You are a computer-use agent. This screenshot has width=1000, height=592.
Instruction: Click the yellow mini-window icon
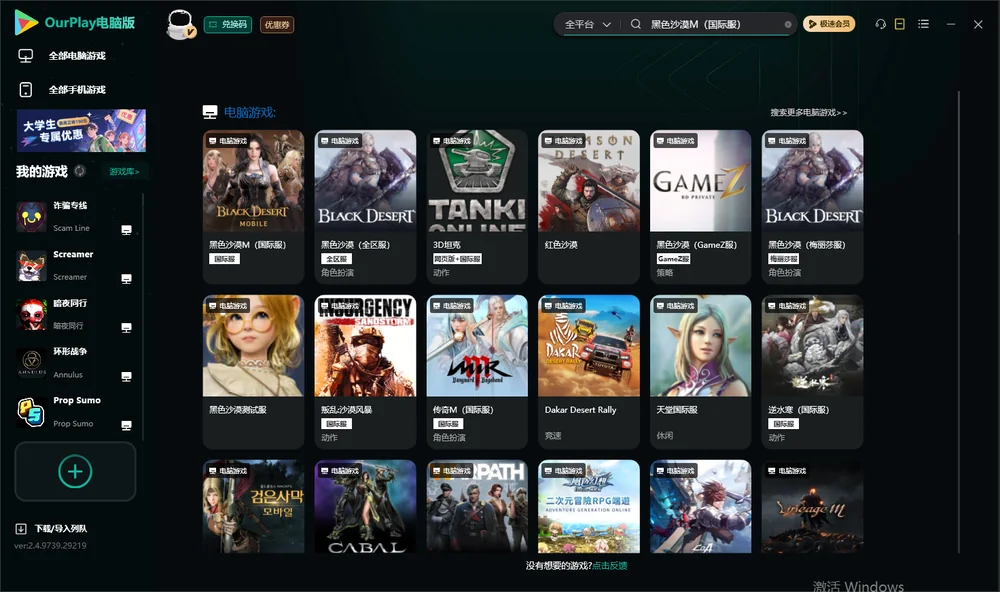pos(899,24)
